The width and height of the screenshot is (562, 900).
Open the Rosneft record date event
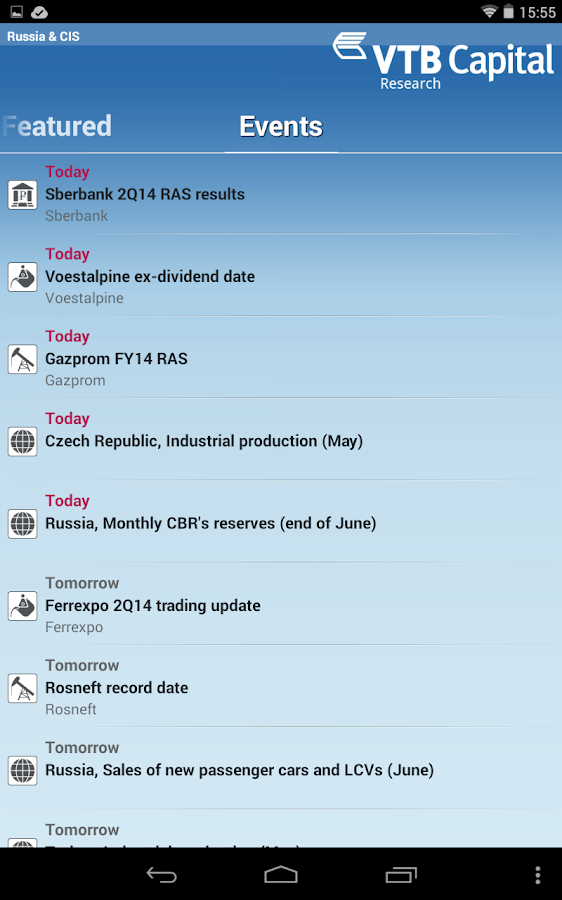pos(281,686)
